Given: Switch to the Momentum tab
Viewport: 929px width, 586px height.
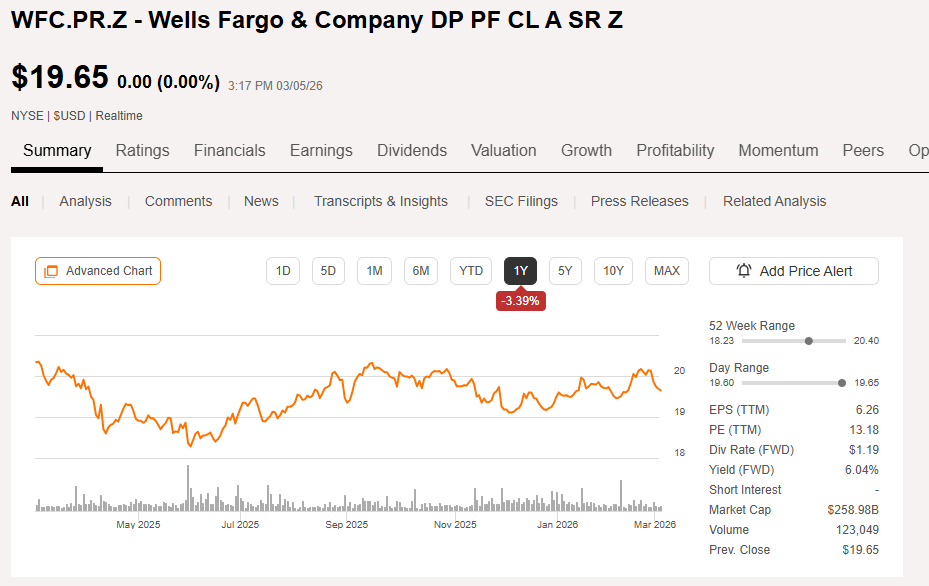Looking at the screenshot, I should (778, 150).
